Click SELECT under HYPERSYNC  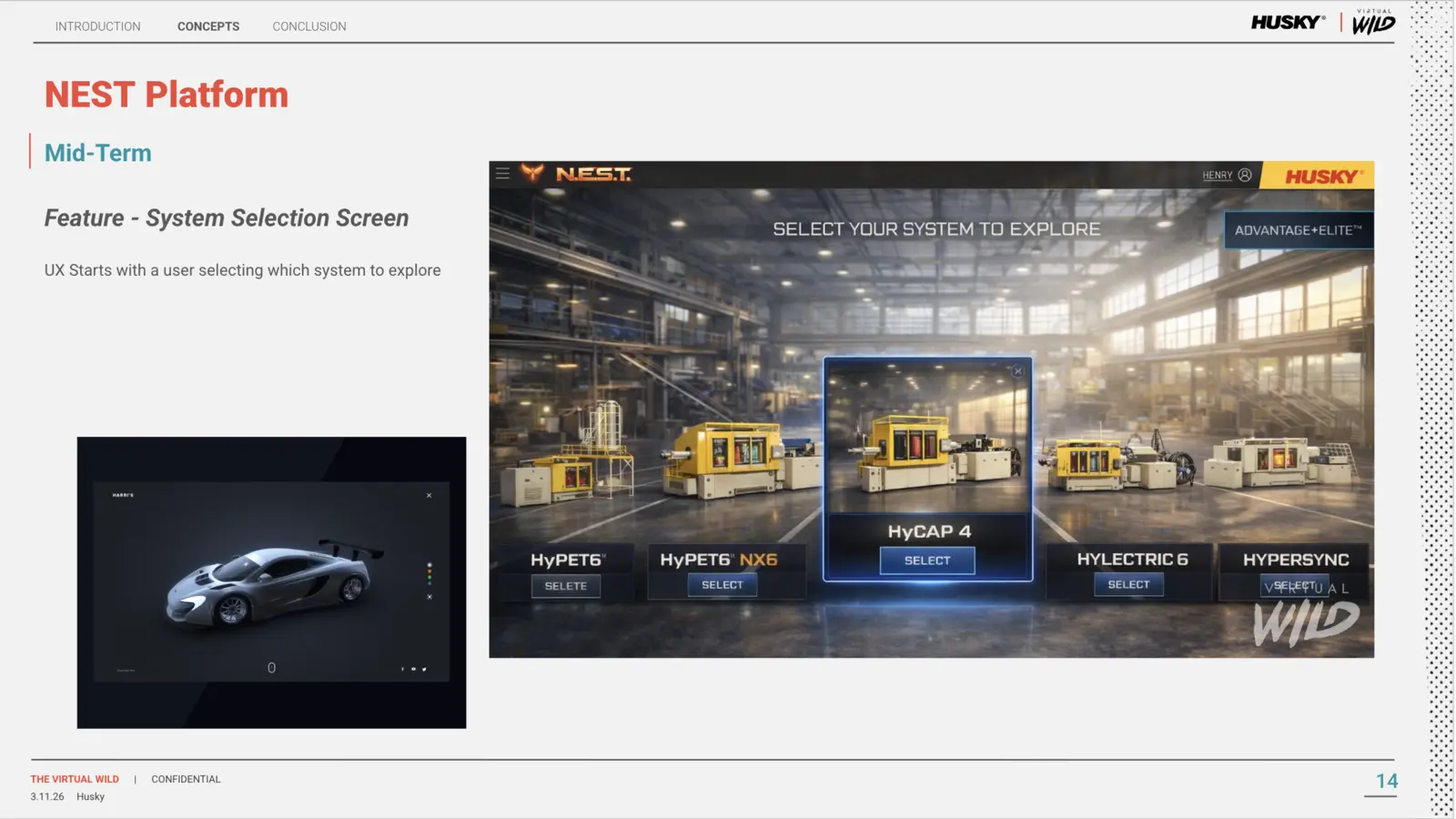pos(1294,585)
